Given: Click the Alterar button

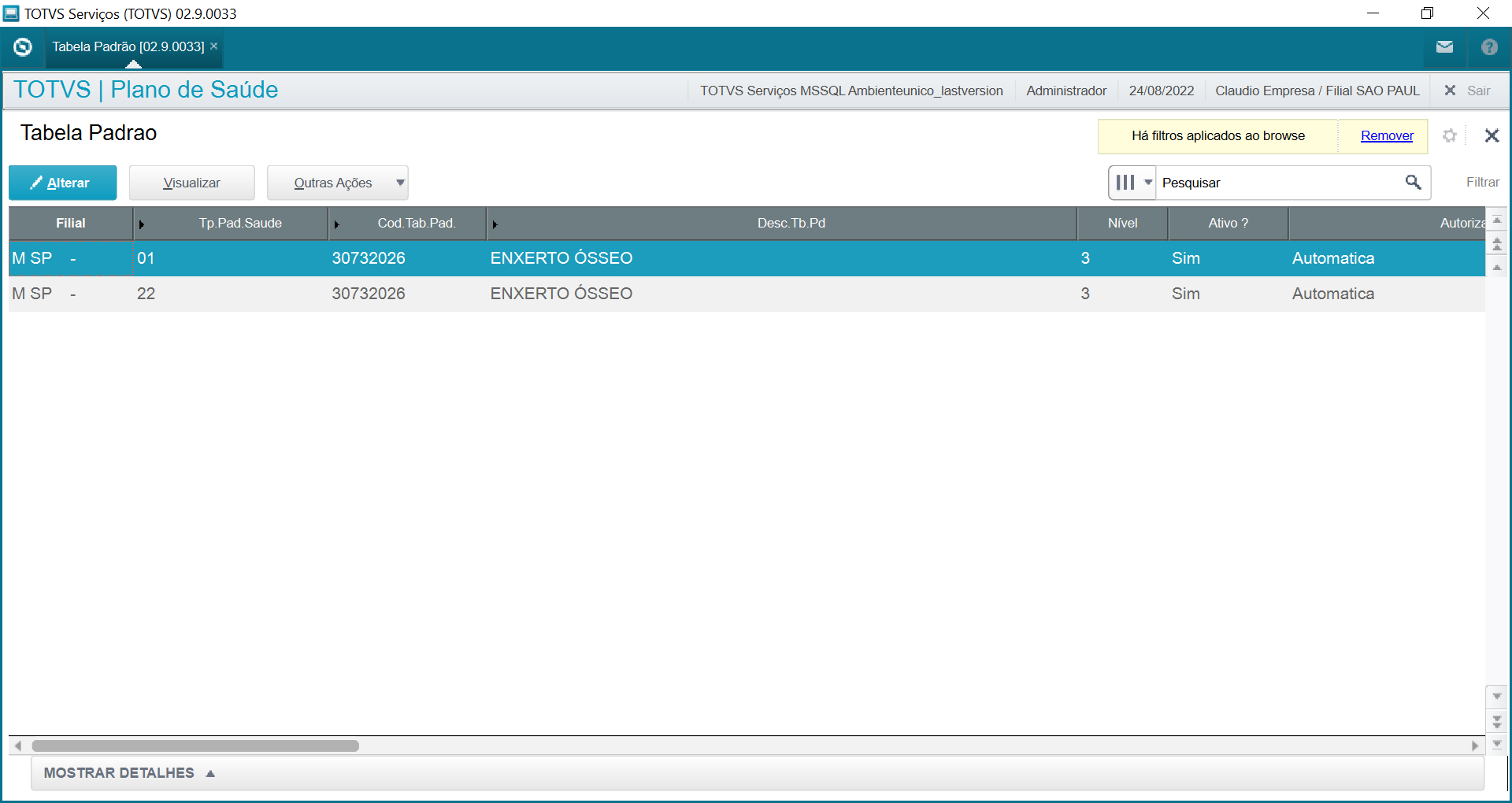Looking at the screenshot, I should 63,183.
